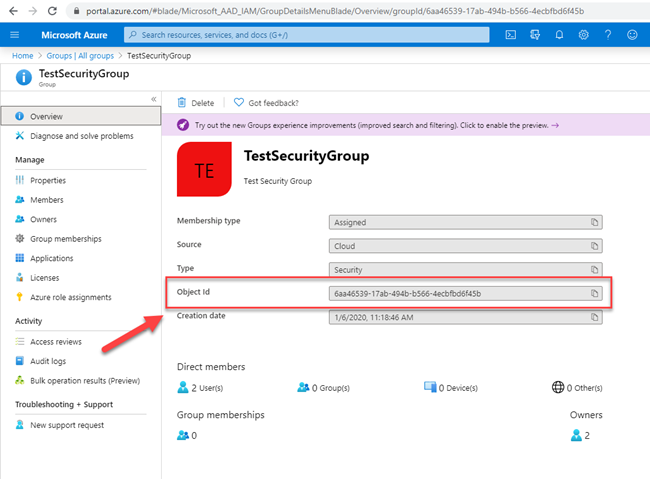
Task: Open the 2 User(s) direct members link
Action: tap(200, 387)
